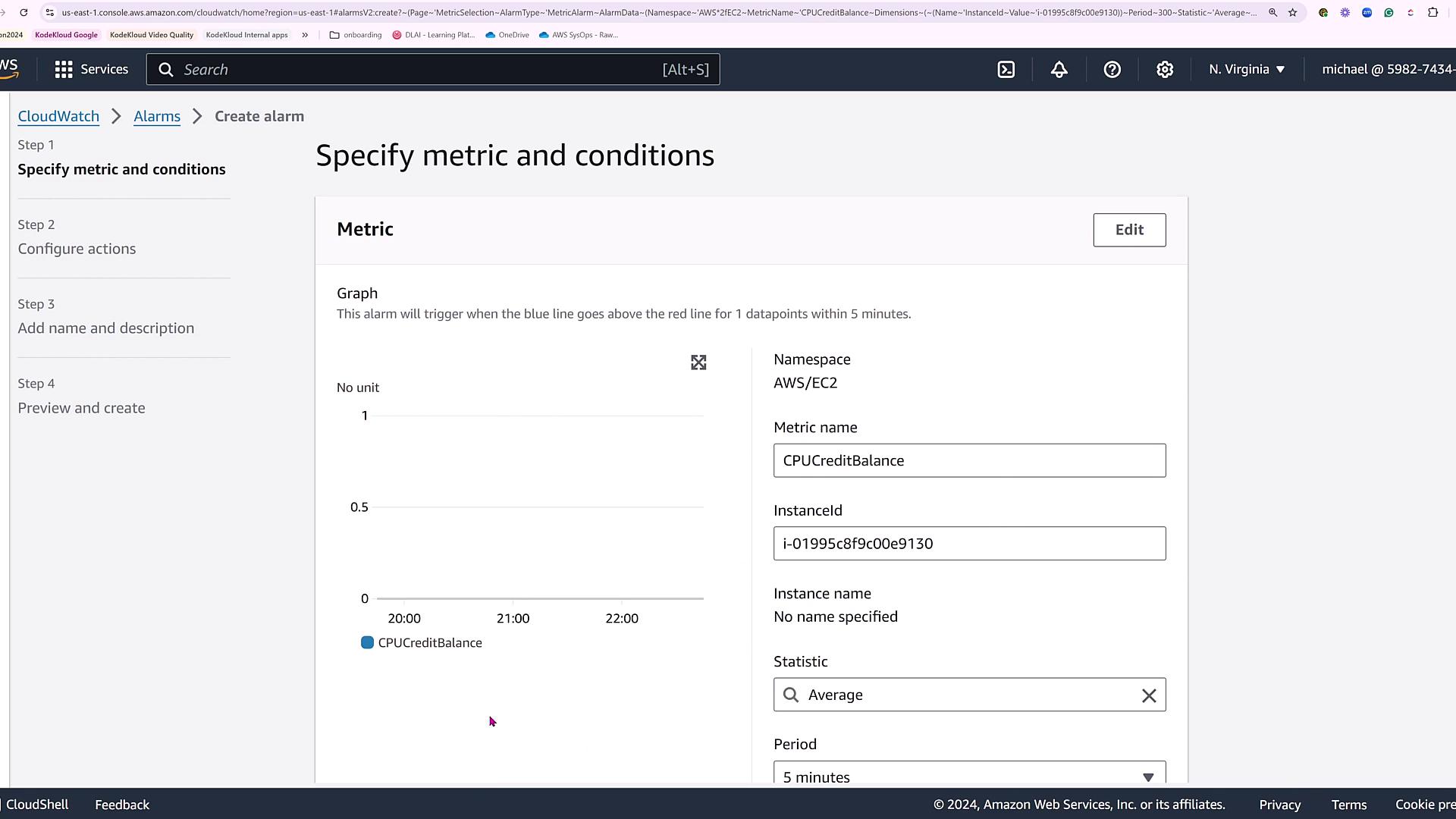Click the Feedback link in footer
Viewport: 1456px width, 819px height.
(122, 805)
